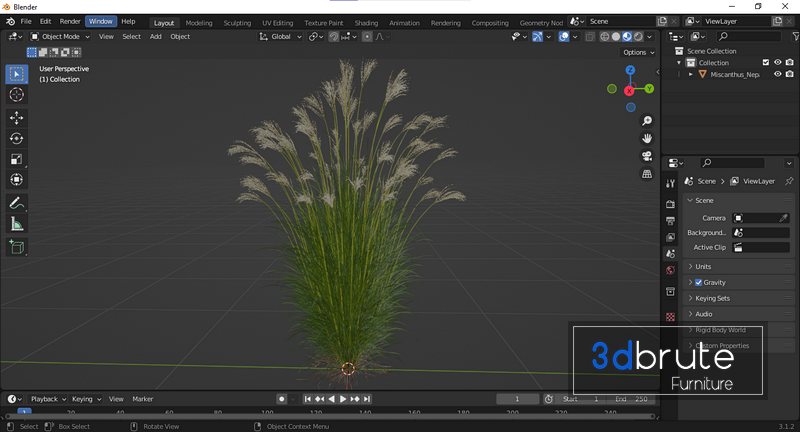Switch to the Shading workspace tab

coord(366,23)
